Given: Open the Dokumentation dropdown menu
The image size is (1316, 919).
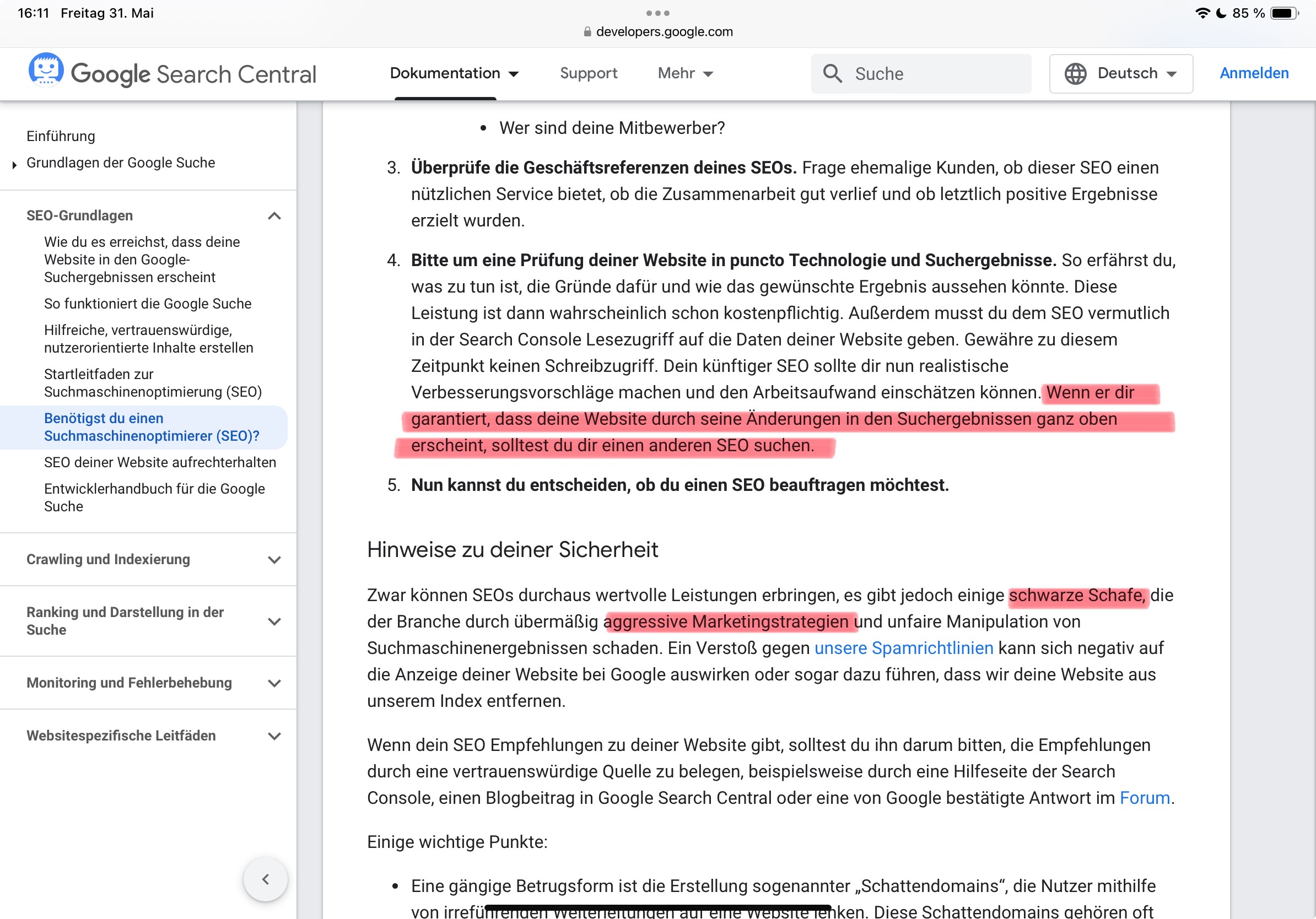Looking at the screenshot, I should coord(454,73).
